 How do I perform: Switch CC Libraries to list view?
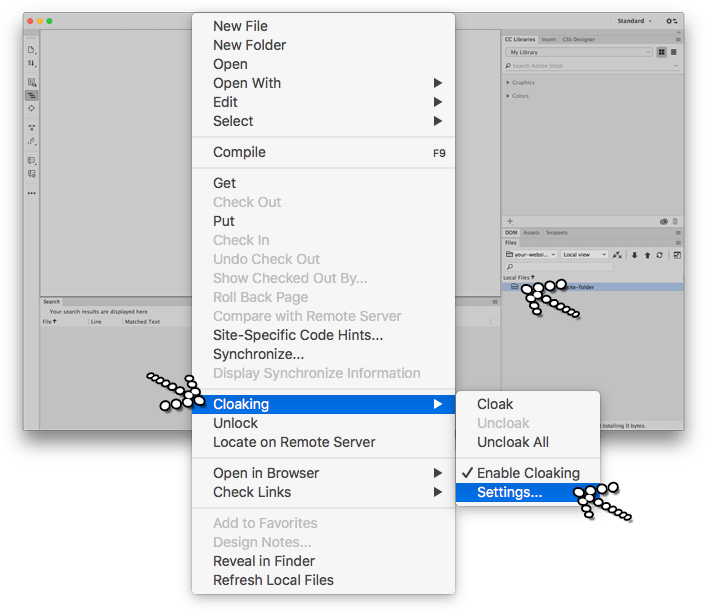(x=674, y=52)
